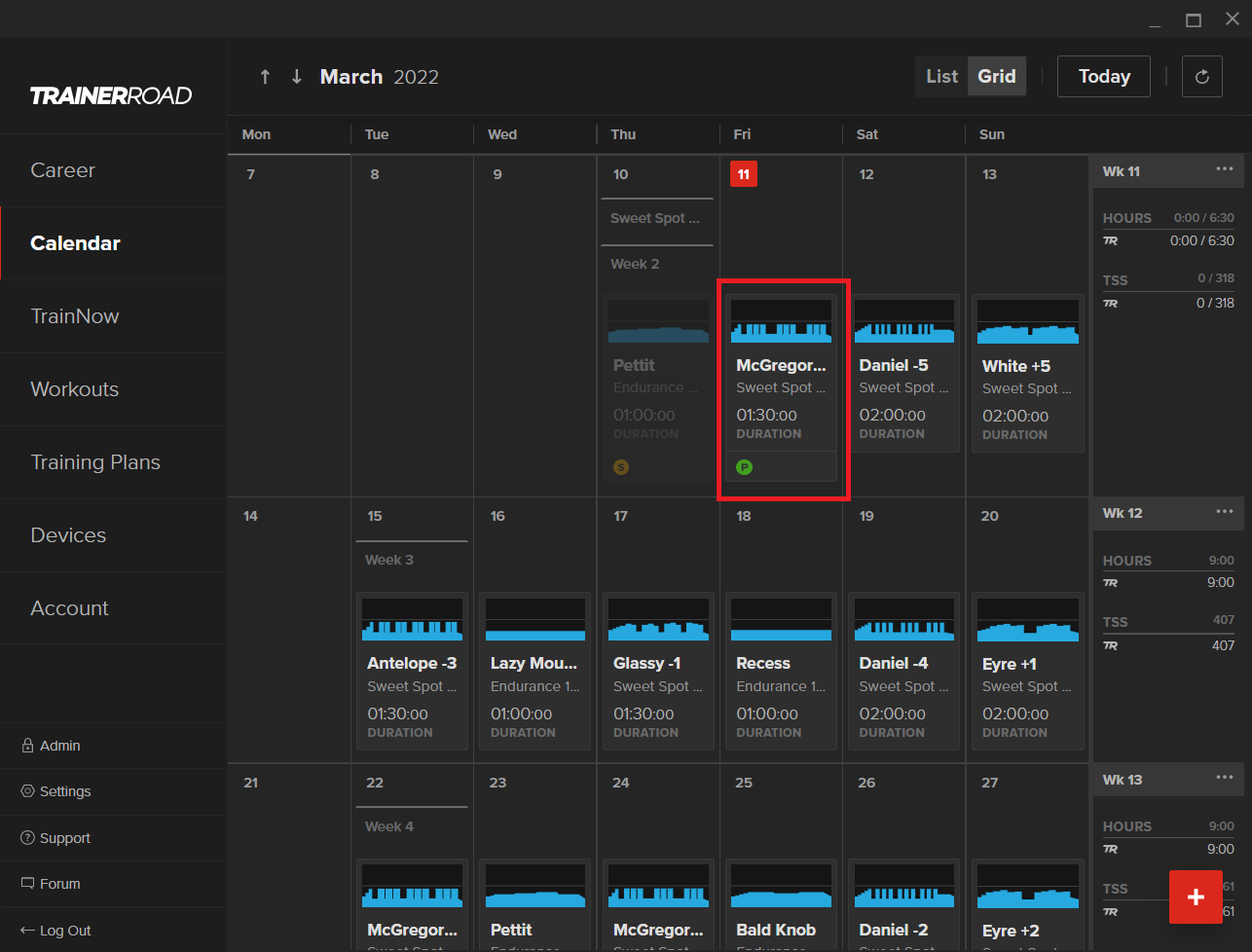Screen dimensions: 1252x952
Task: Go to previous month with up arrow
Action: [265, 77]
